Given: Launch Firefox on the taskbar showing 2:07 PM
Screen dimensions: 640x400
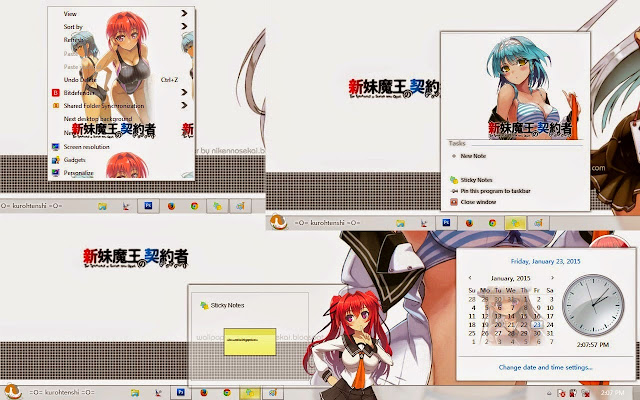Looking at the screenshot, I should [204, 393].
